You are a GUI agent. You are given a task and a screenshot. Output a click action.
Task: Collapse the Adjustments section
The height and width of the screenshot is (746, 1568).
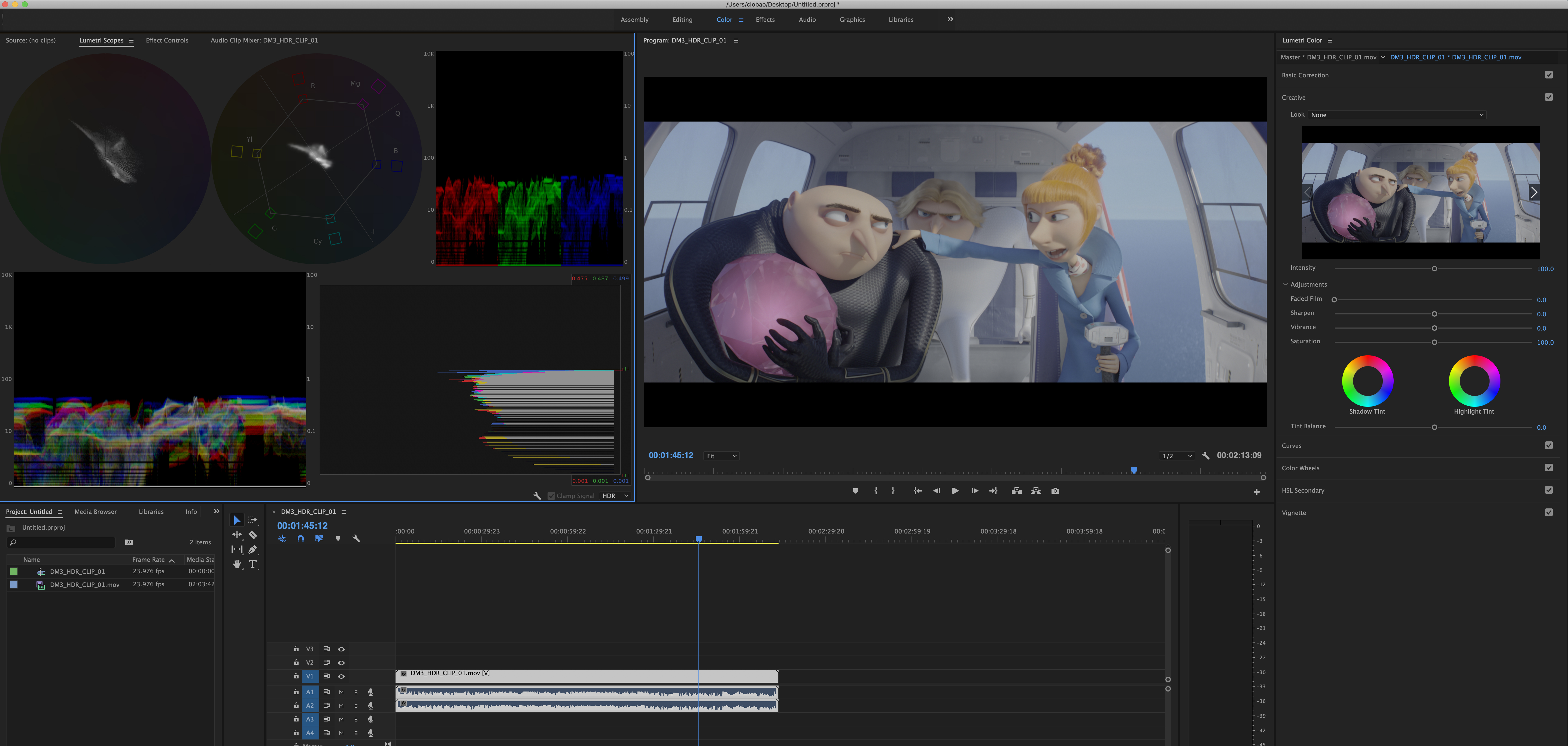1286,284
